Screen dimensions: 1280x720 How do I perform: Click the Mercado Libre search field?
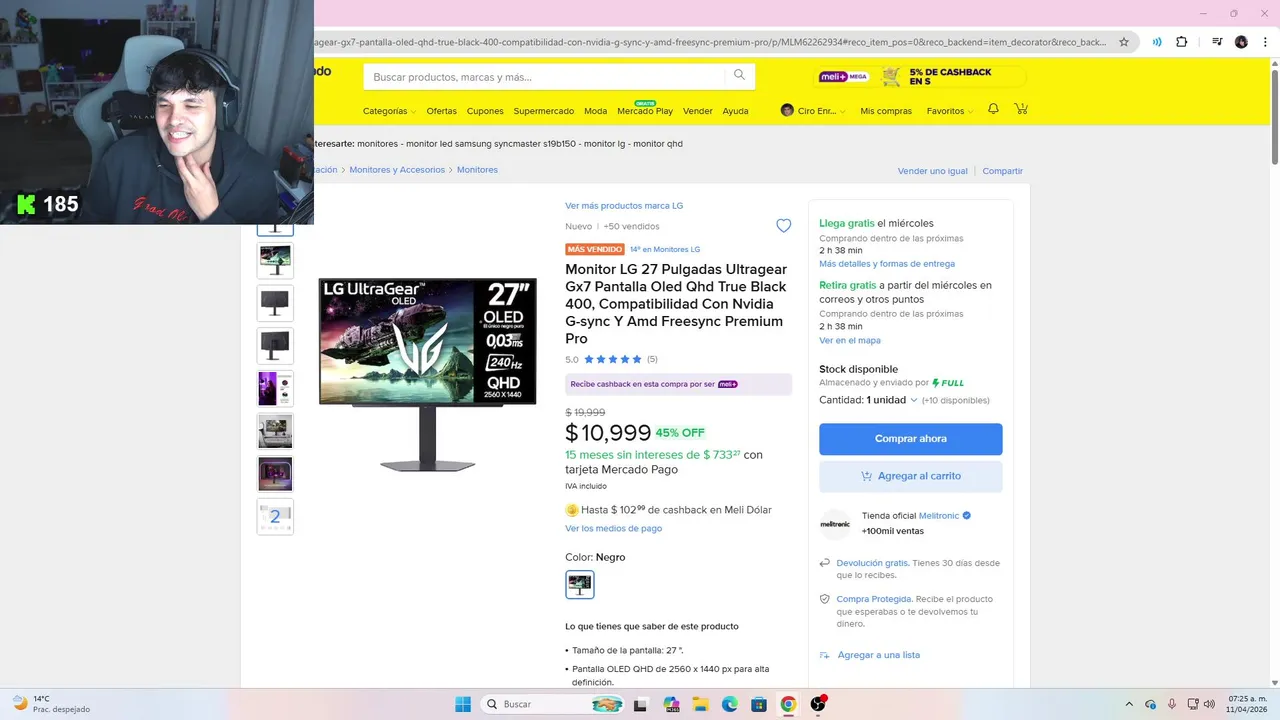[x=545, y=77]
